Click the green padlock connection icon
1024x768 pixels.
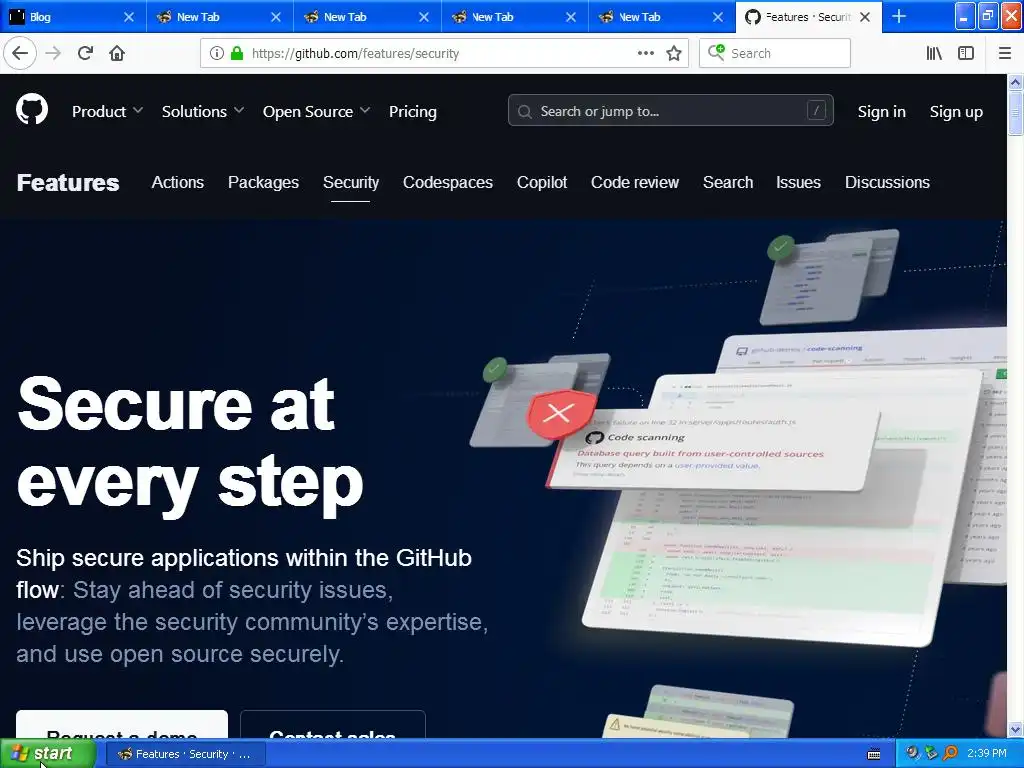point(236,53)
